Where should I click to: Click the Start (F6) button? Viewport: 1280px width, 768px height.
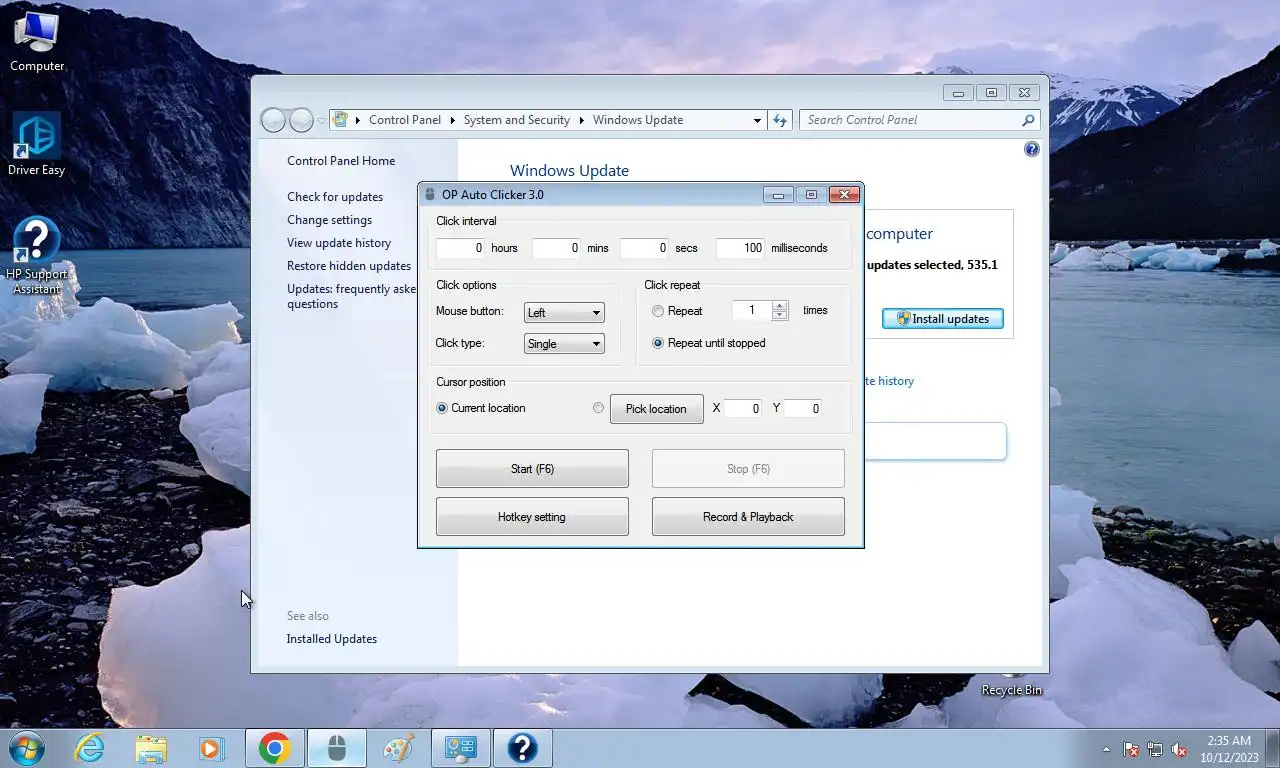[532, 469]
